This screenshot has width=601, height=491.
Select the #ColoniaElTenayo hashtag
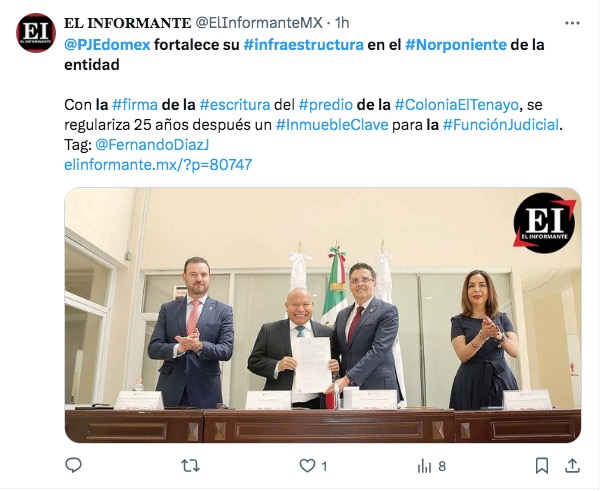[456, 105]
